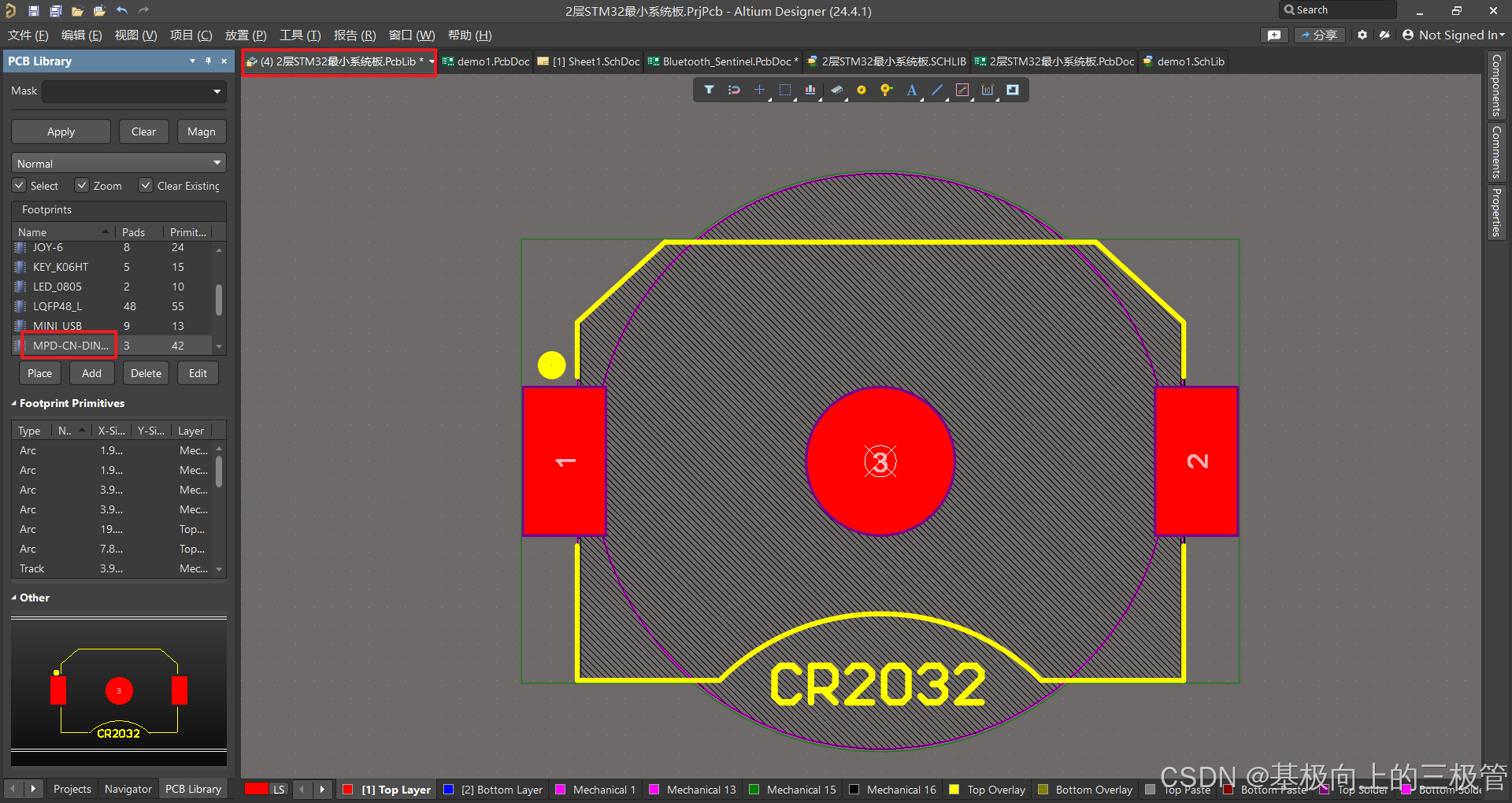The image size is (1512, 803).
Task: Place a 3D body with the chip icon
Action: 836,90
